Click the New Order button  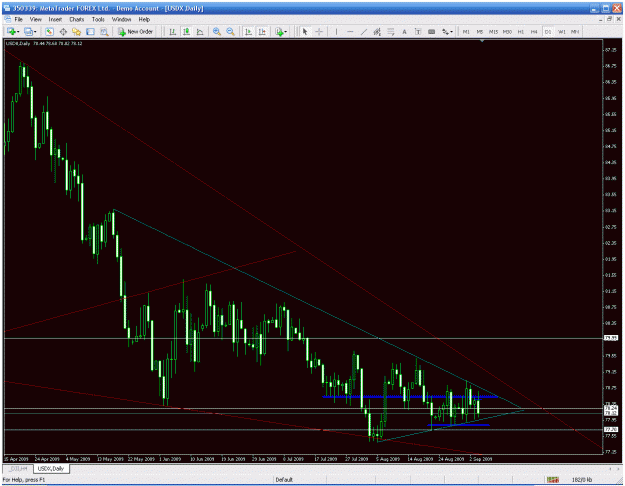pos(136,32)
